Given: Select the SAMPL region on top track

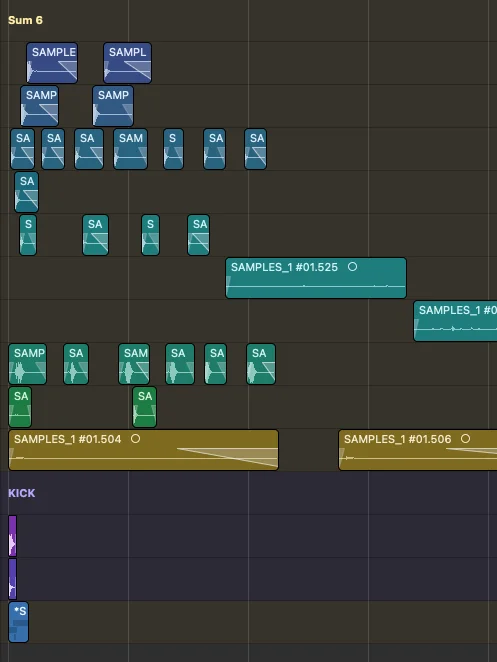Looking at the screenshot, I should tap(128, 63).
